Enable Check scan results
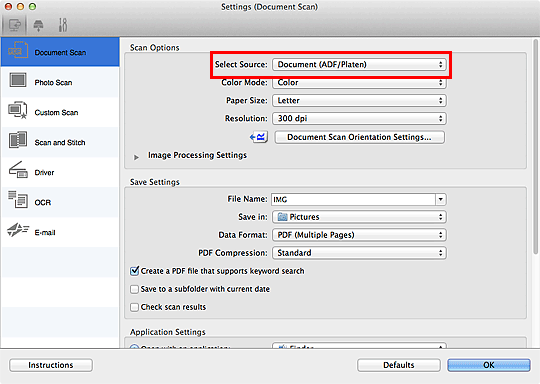The image size is (540, 384). point(134,307)
